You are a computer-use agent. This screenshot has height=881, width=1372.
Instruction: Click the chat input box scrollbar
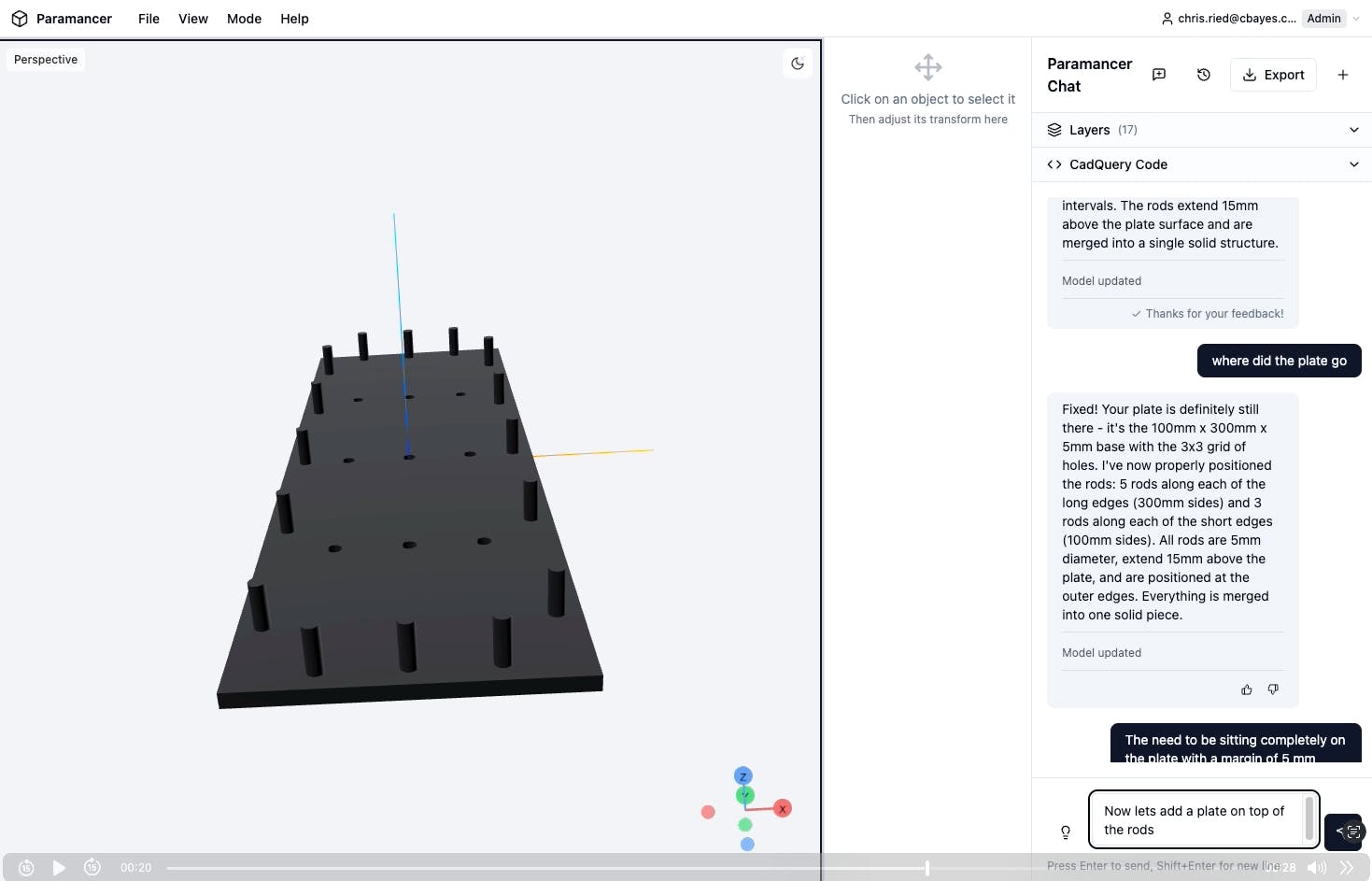click(1309, 819)
